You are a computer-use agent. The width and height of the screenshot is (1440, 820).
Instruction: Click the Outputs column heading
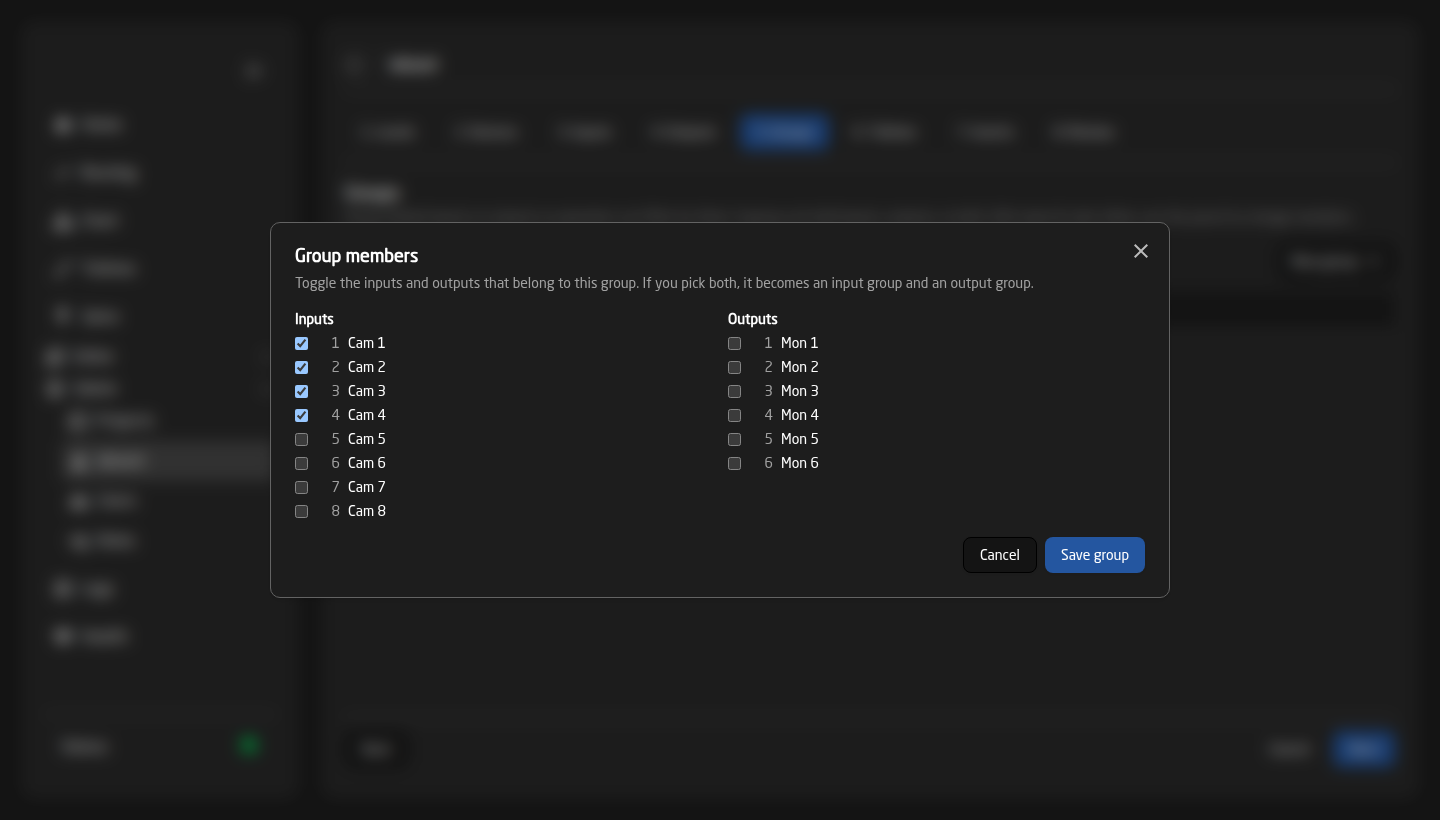(x=753, y=319)
